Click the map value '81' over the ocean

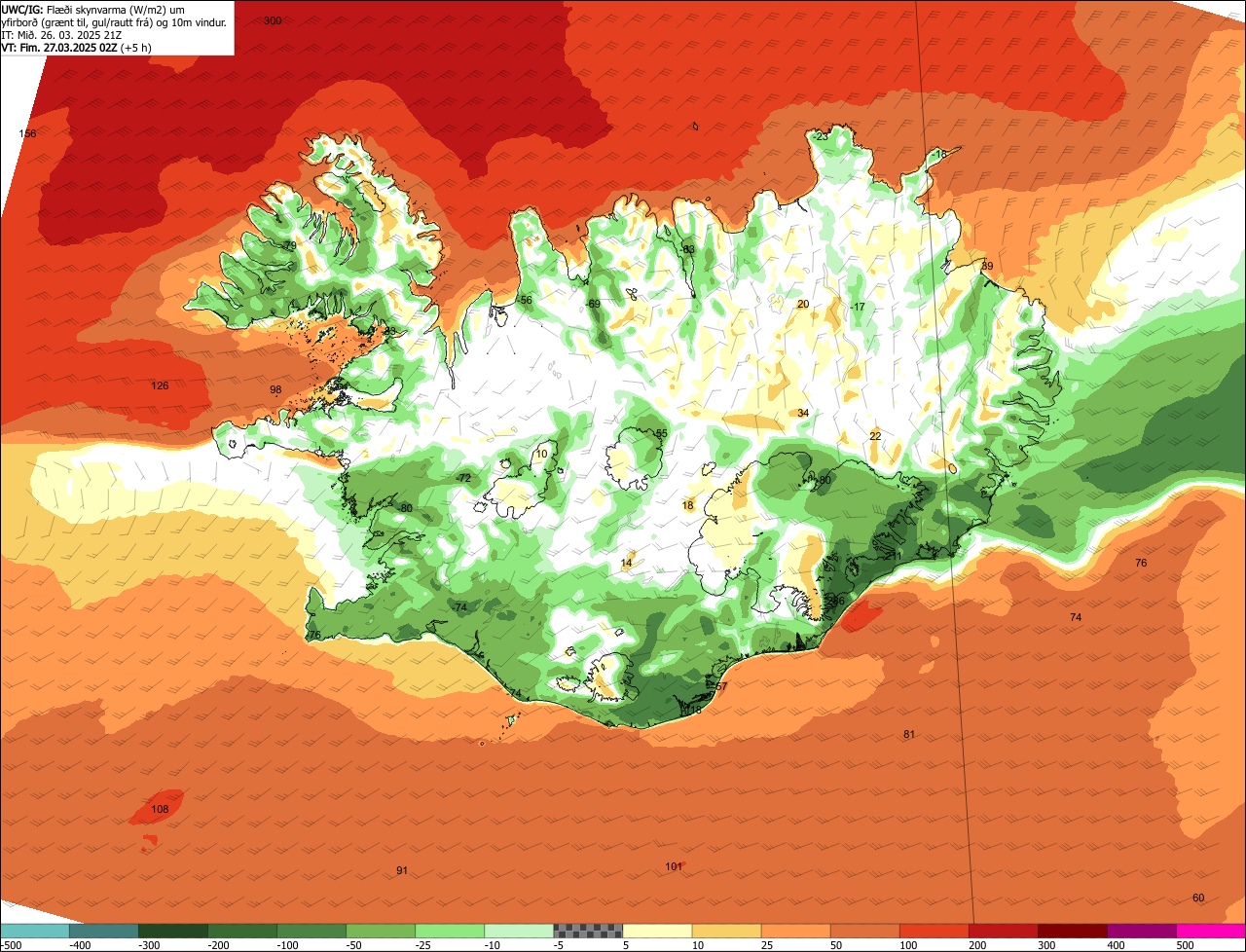(909, 734)
